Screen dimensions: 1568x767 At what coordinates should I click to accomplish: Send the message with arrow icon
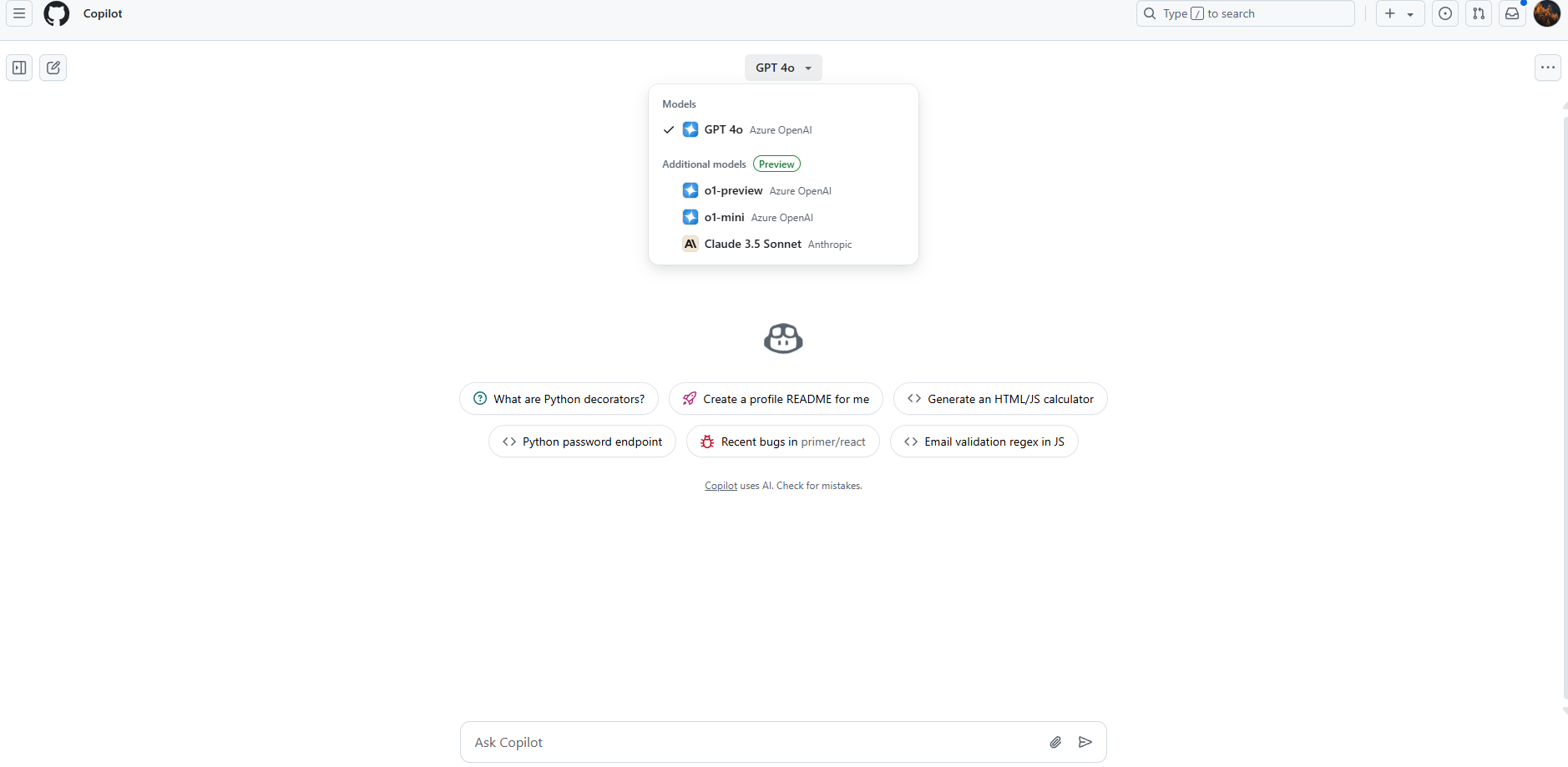(1085, 742)
